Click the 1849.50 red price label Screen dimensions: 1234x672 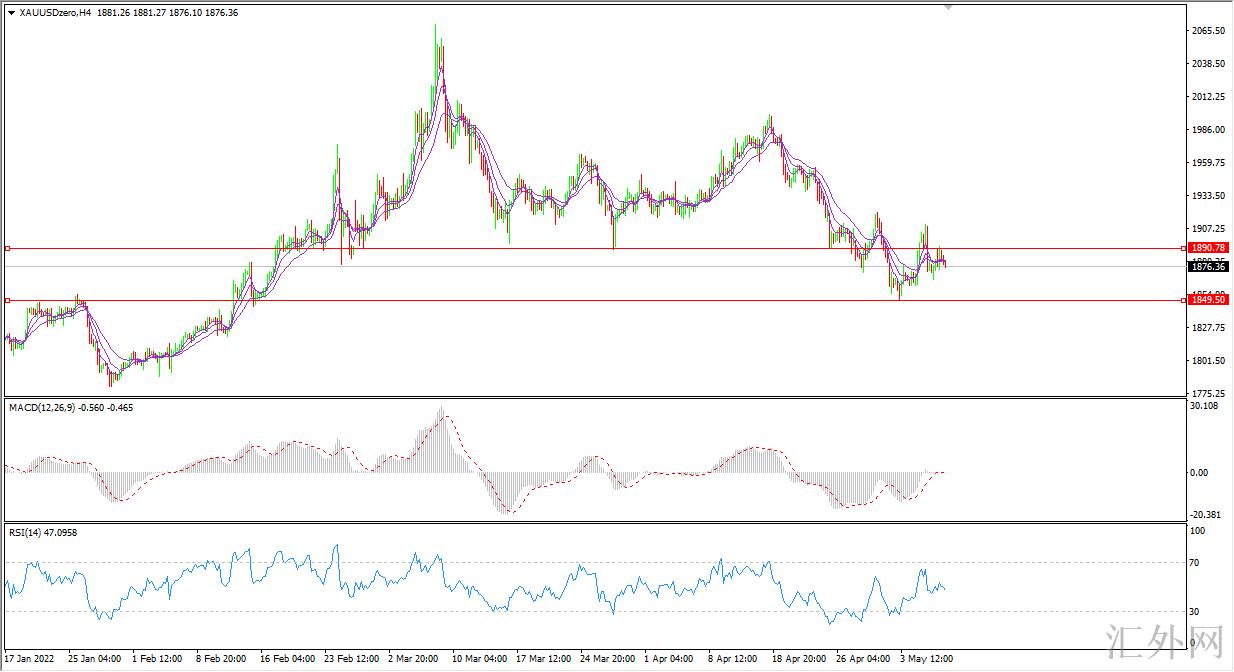[x=1209, y=300]
